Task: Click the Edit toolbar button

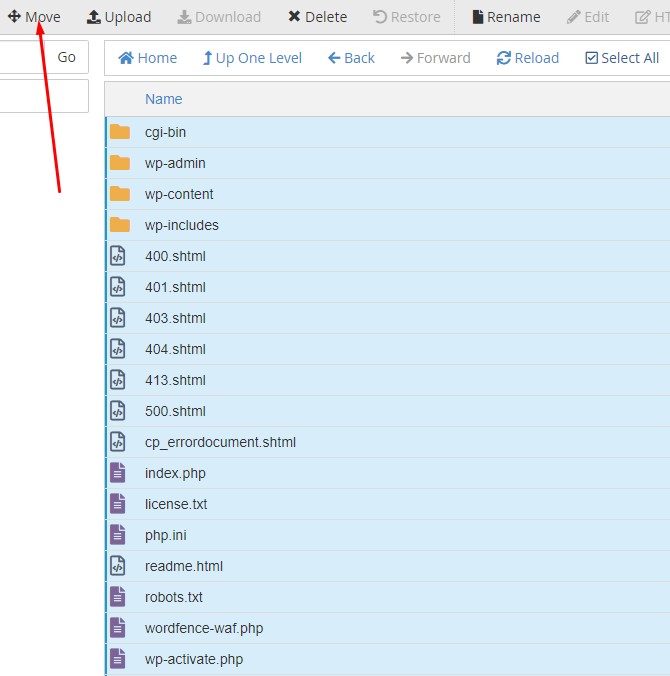Action: pyautogui.click(x=588, y=17)
